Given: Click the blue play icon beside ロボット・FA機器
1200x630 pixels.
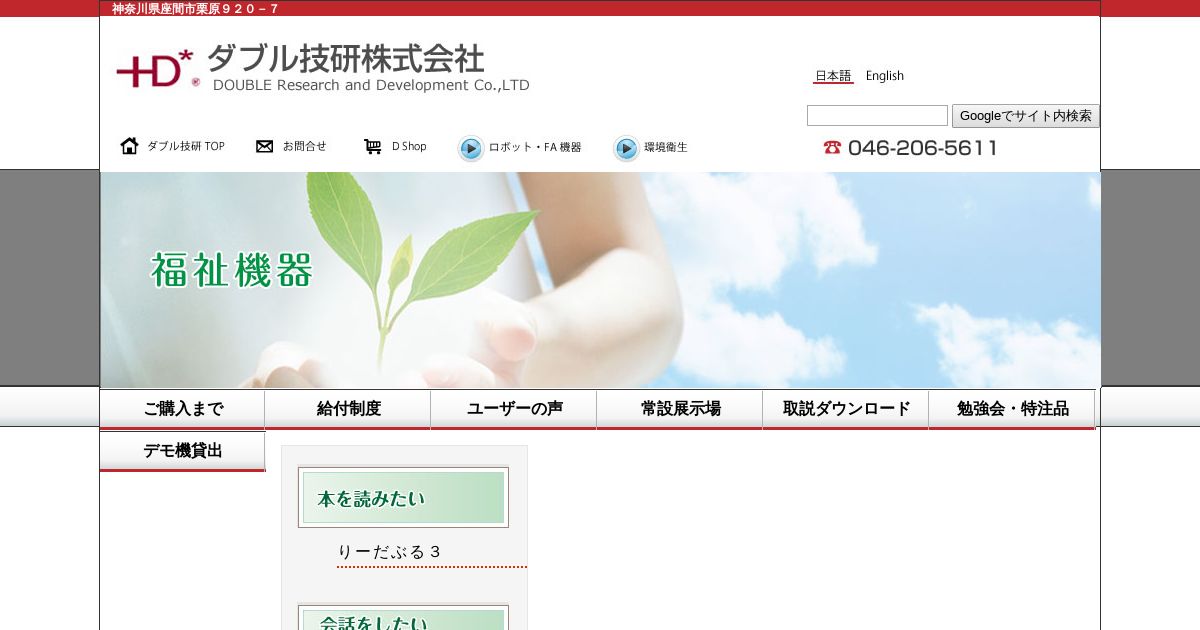Looking at the screenshot, I should tap(471, 148).
